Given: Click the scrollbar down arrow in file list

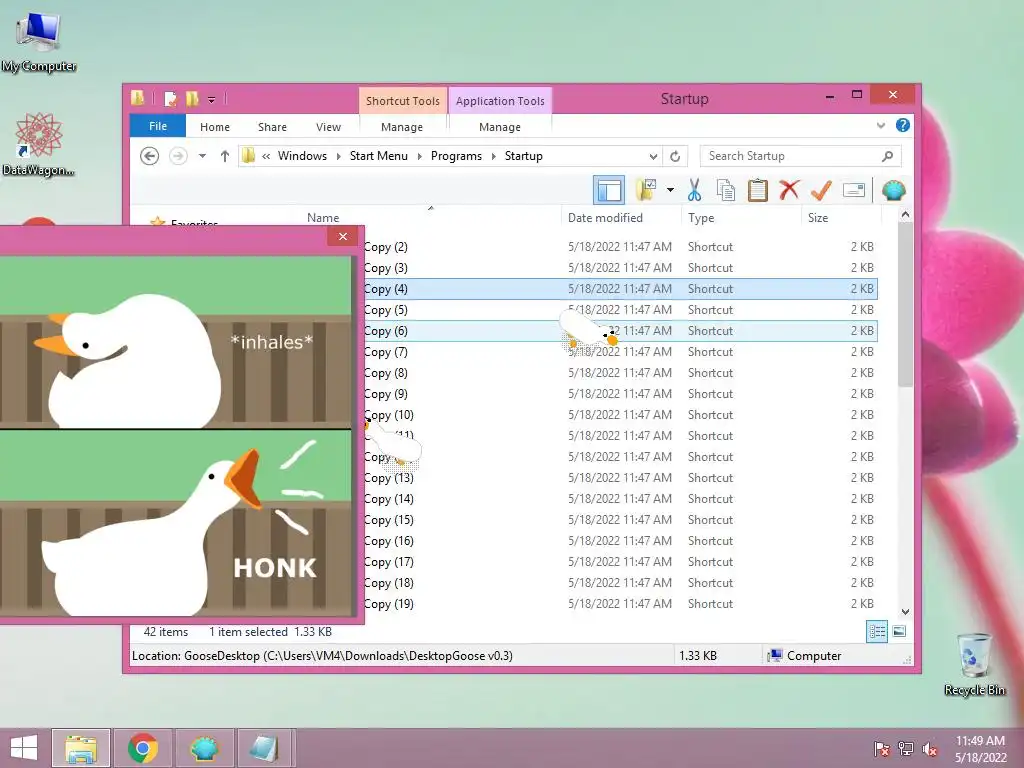Looking at the screenshot, I should point(905,612).
